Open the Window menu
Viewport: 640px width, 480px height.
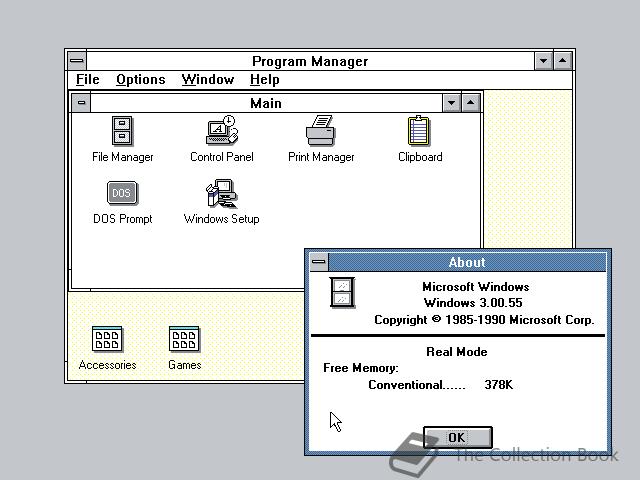point(208,79)
